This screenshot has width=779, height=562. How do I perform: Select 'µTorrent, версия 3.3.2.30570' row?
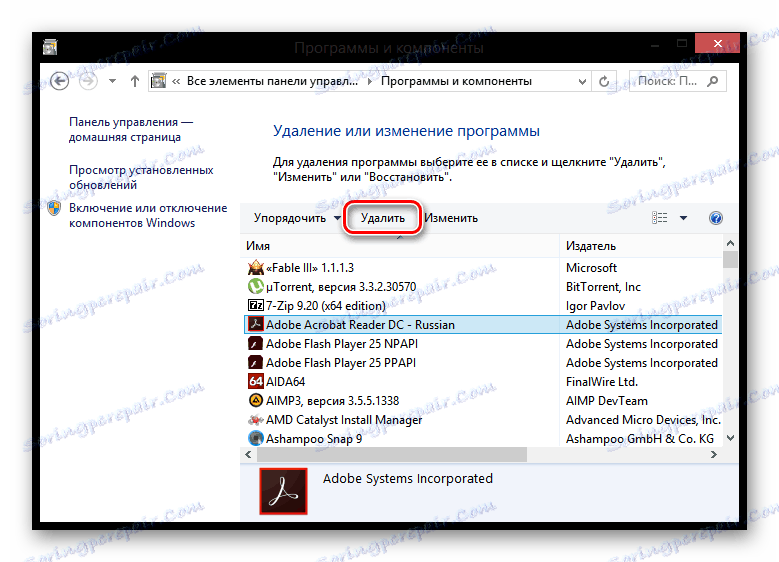tap(483, 287)
